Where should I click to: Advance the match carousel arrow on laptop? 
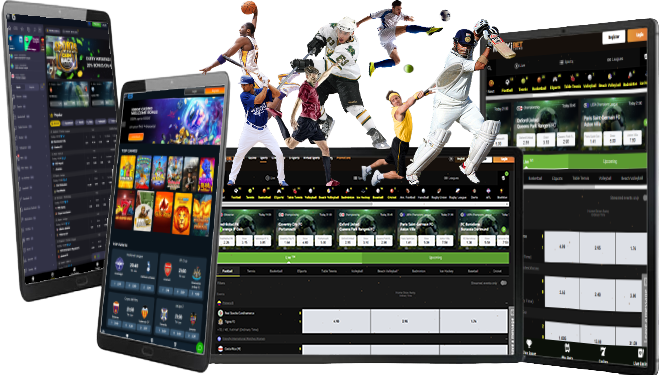504,229
